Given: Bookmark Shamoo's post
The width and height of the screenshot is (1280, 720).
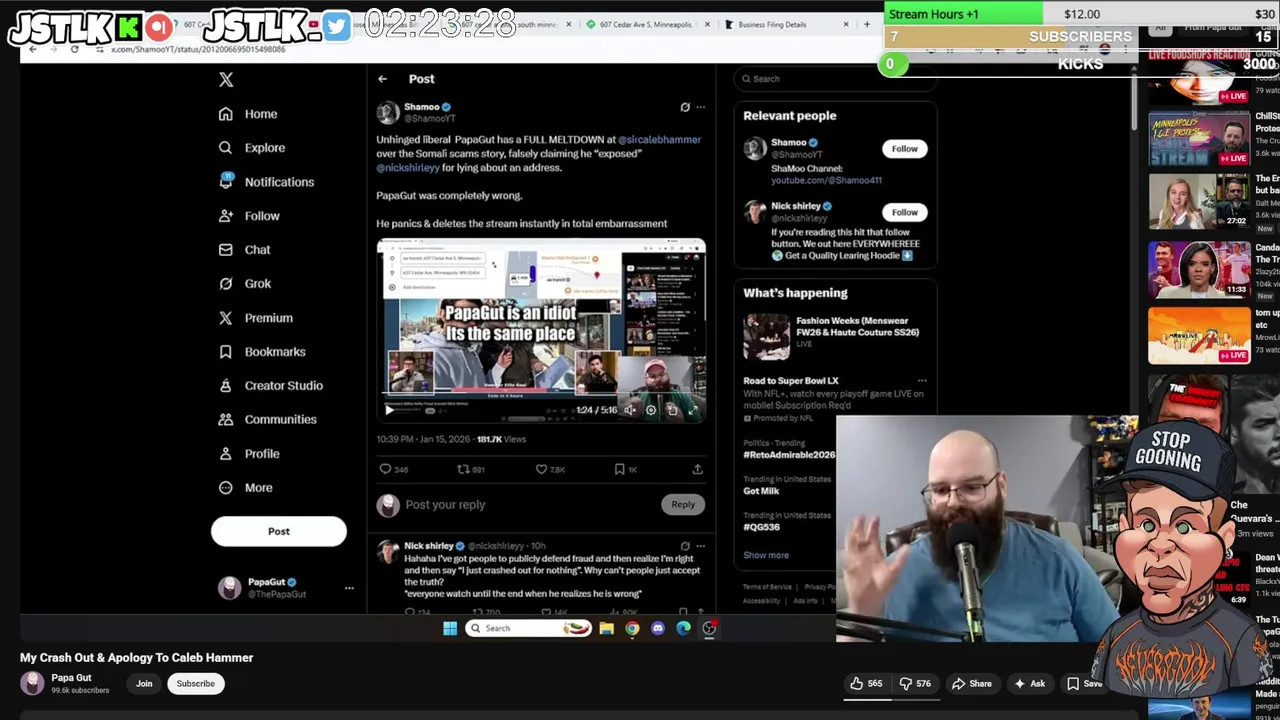Looking at the screenshot, I should [x=619, y=469].
